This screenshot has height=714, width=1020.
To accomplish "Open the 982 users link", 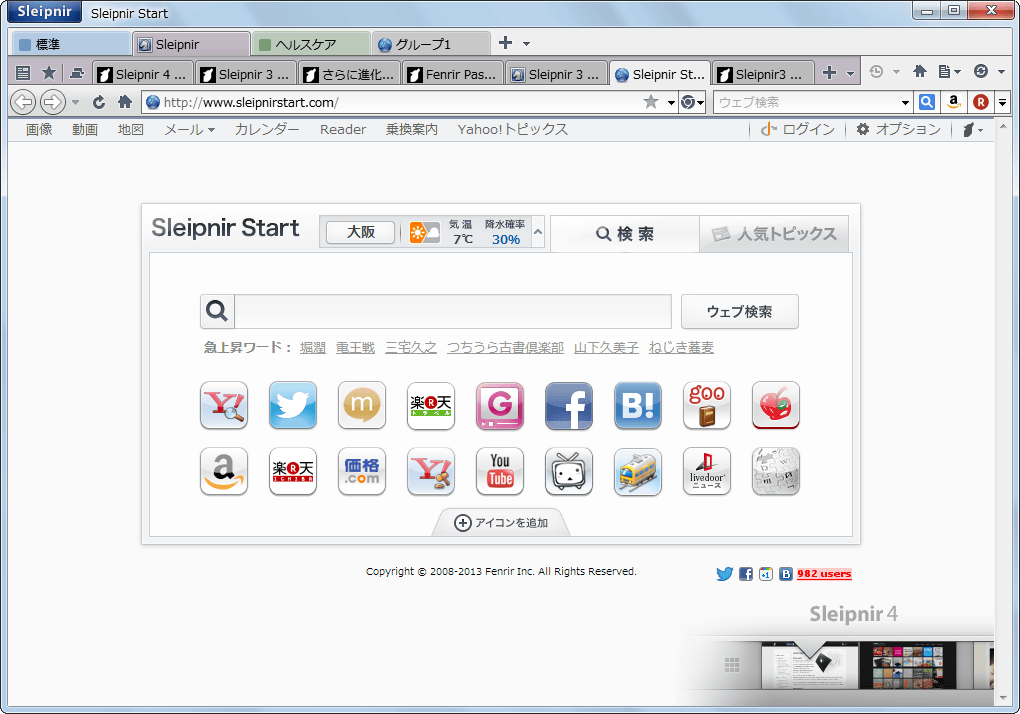I will (824, 574).
